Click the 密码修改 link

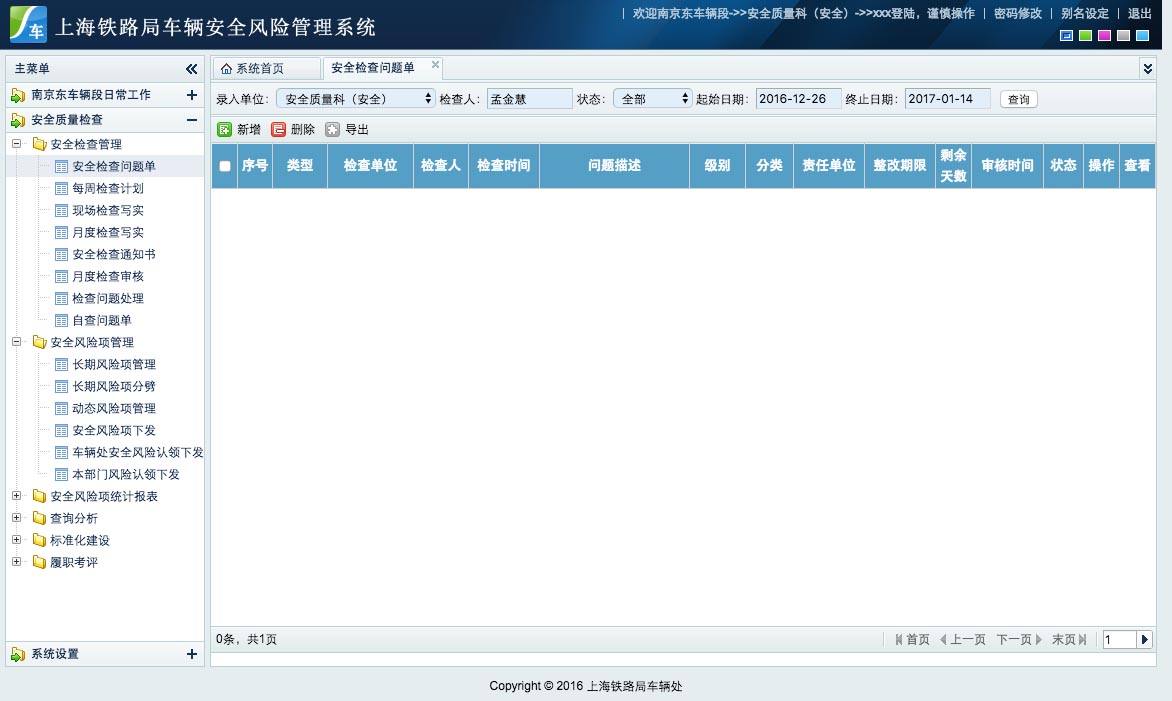pyautogui.click(x=1017, y=14)
